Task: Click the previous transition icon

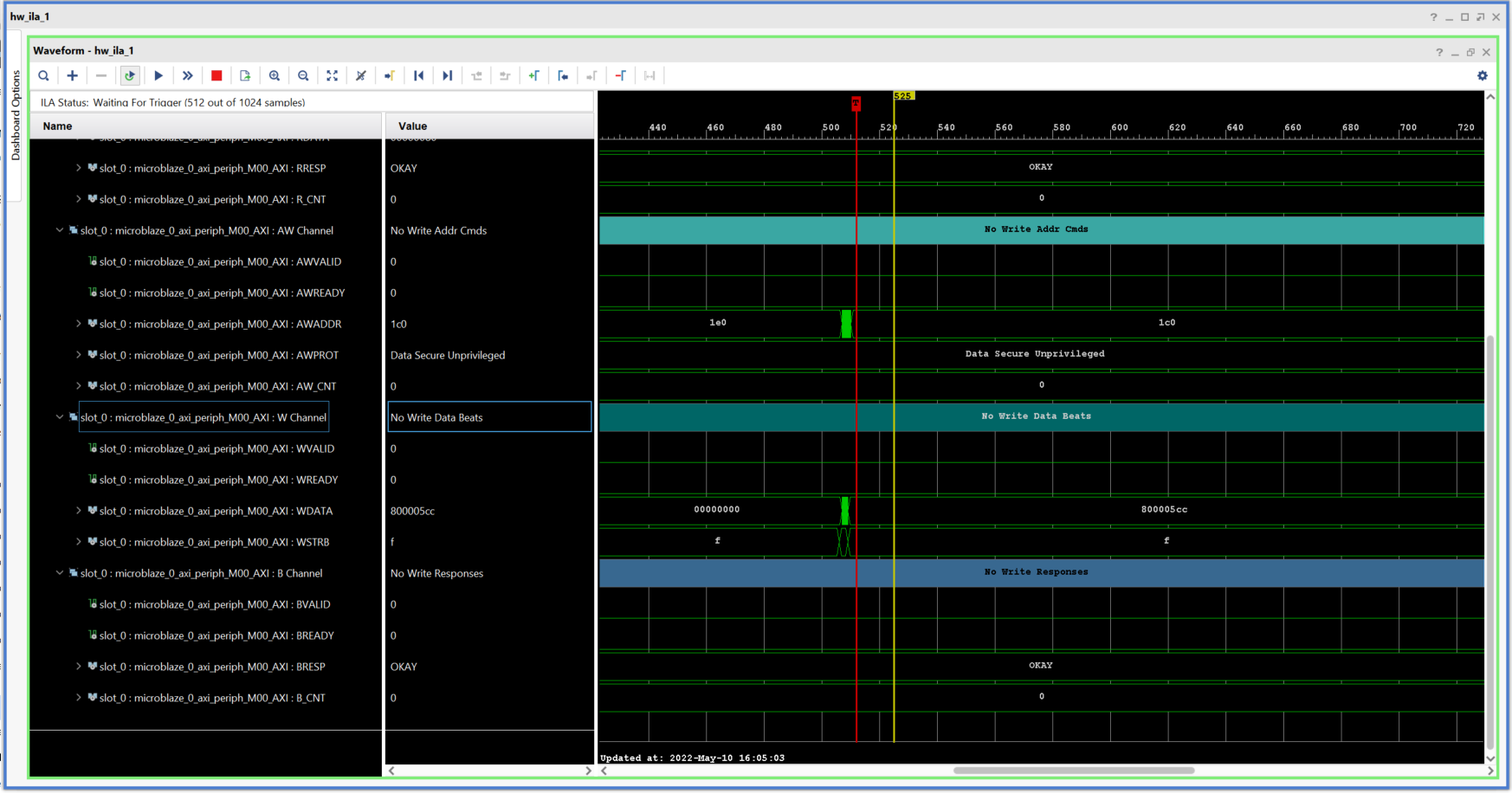Action: (476, 76)
